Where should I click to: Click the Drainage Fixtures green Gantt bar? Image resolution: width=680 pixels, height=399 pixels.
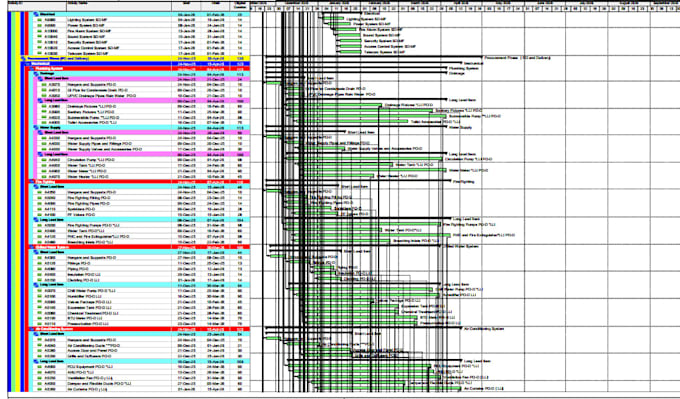coord(334,105)
